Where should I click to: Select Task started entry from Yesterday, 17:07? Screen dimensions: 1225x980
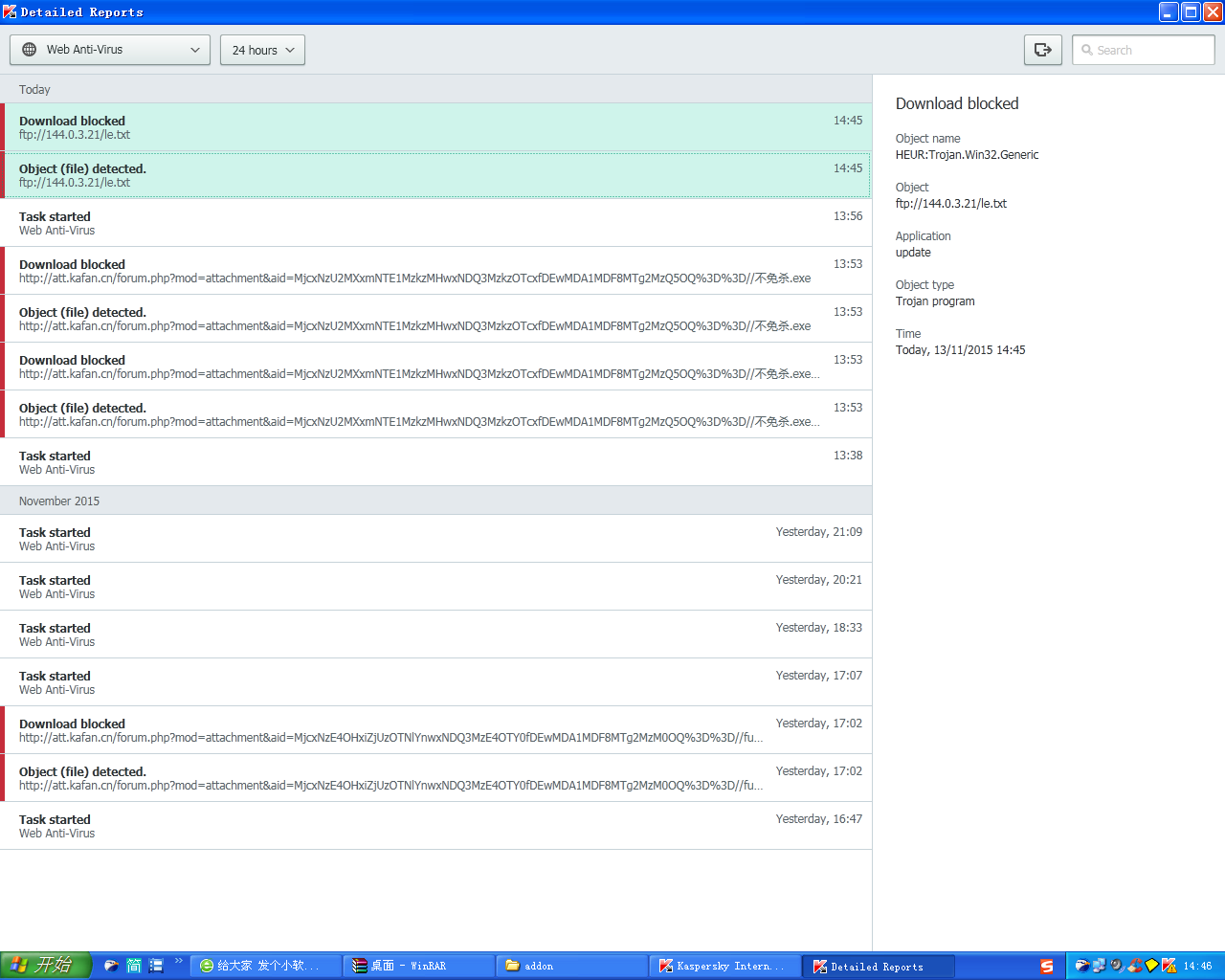436,682
